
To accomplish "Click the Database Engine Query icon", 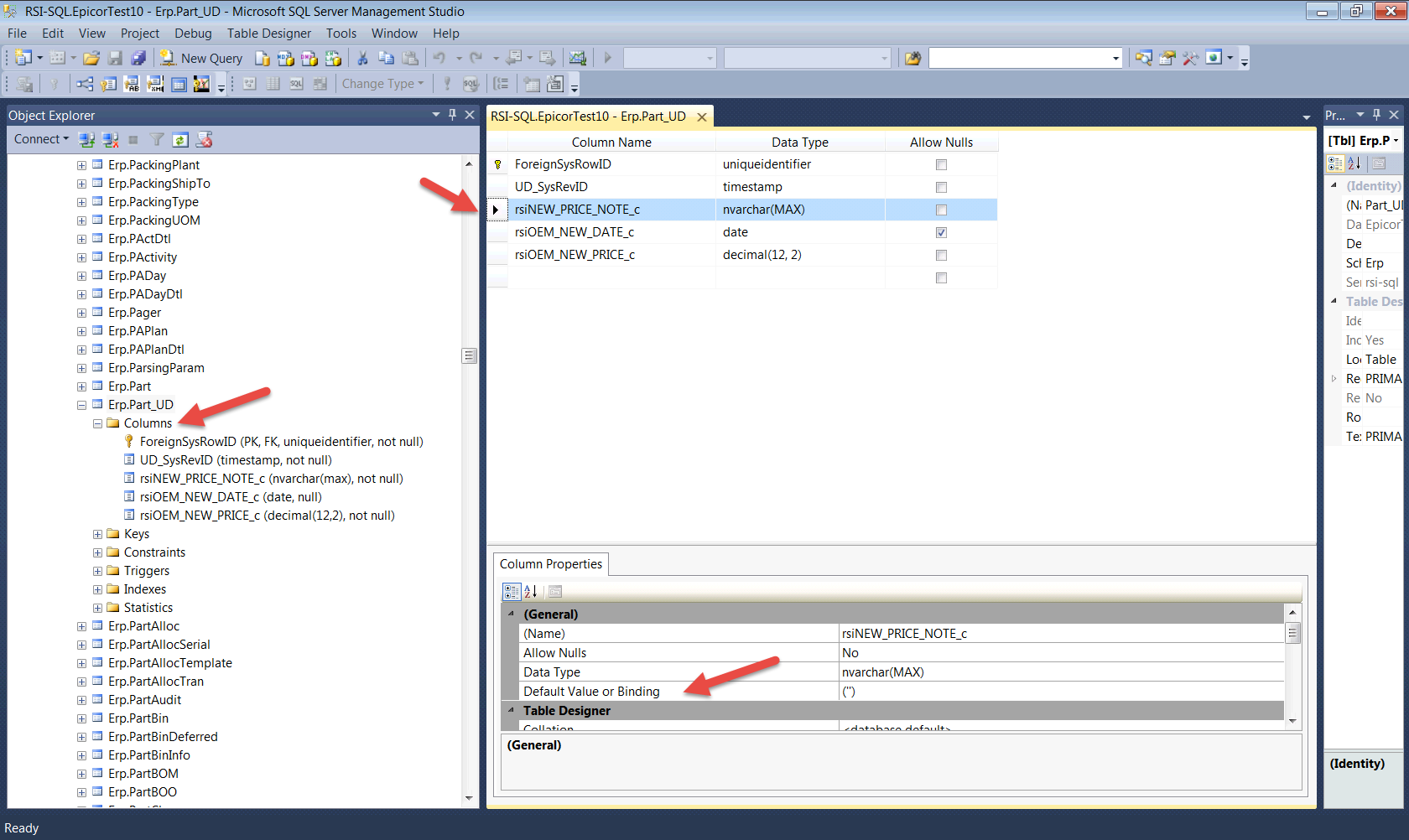I will click(x=263, y=58).
